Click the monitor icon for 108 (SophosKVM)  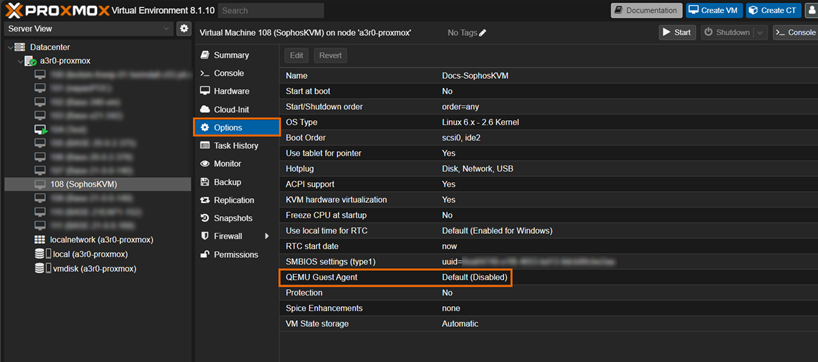40,184
